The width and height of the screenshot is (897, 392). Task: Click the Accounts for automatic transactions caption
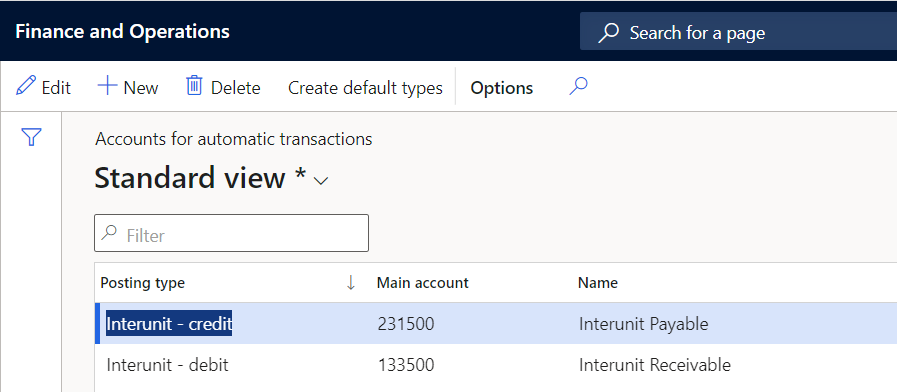click(x=233, y=139)
